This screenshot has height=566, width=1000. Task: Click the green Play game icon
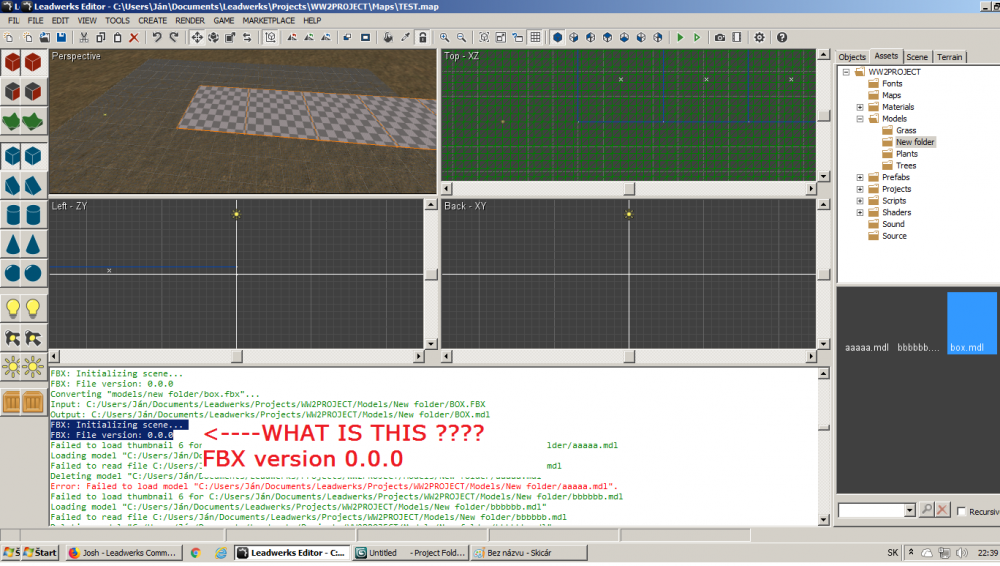(x=680, y=37)
